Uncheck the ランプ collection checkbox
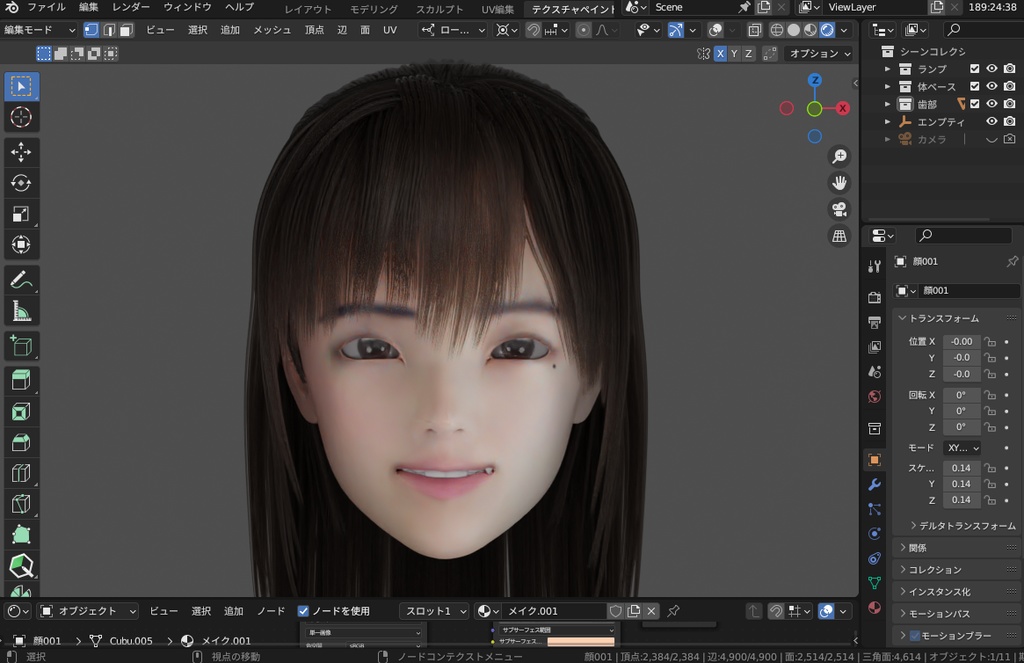Viewport: 1024px width, 663px height. (974, 69)
